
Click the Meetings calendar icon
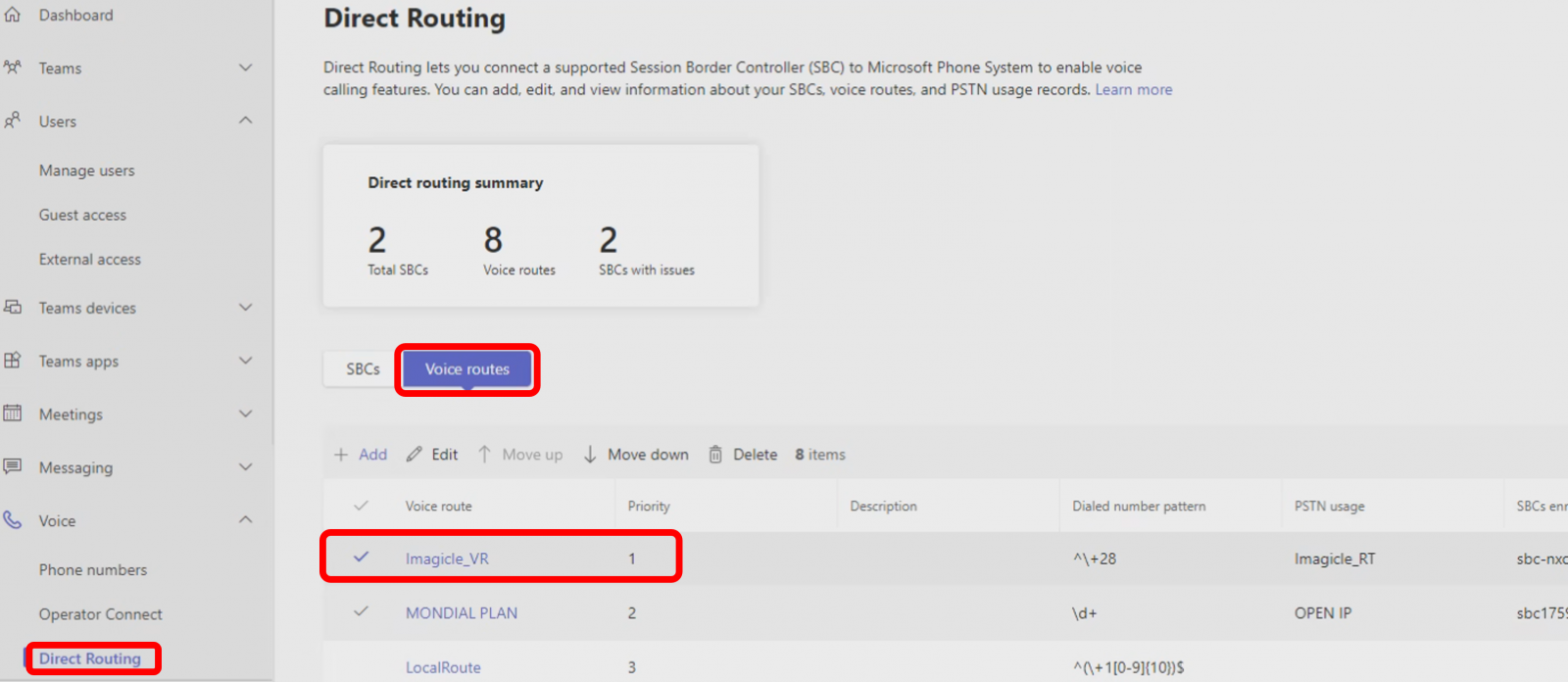[13, 414]
